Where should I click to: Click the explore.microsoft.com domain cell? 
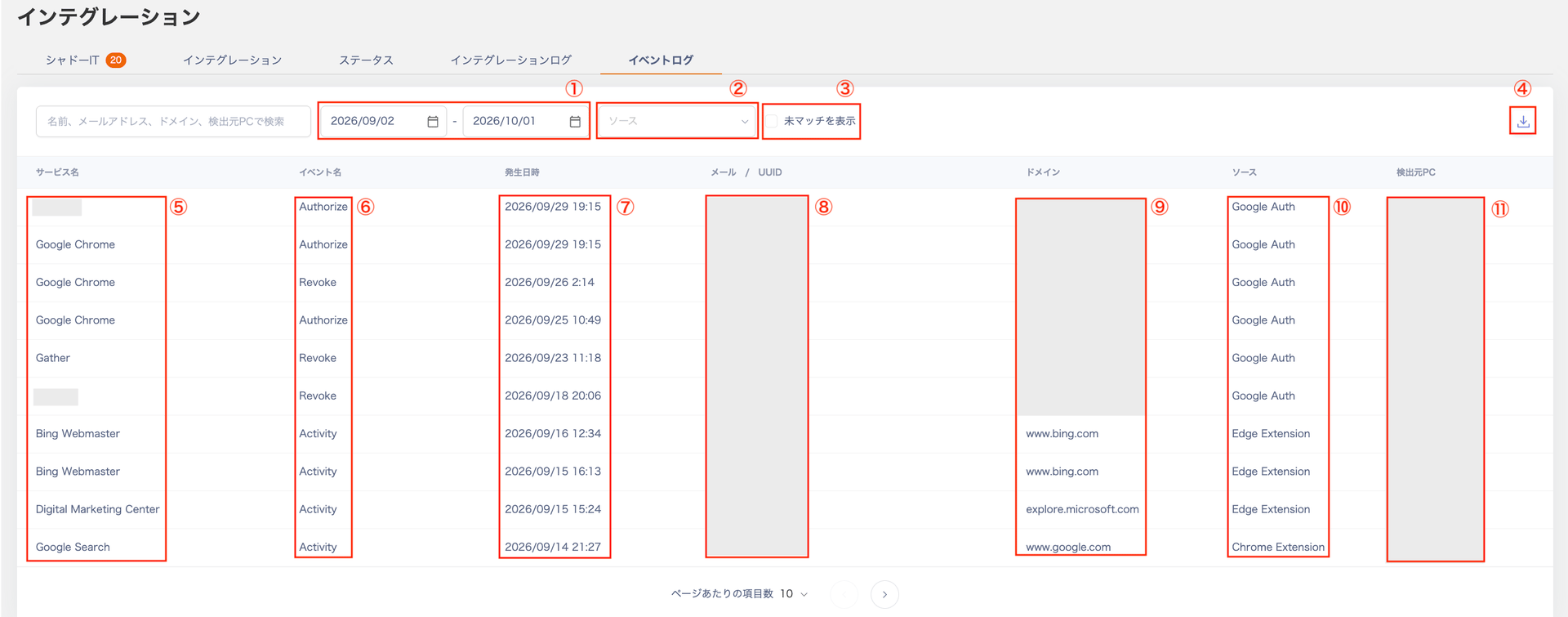[x=1082, y=509]
